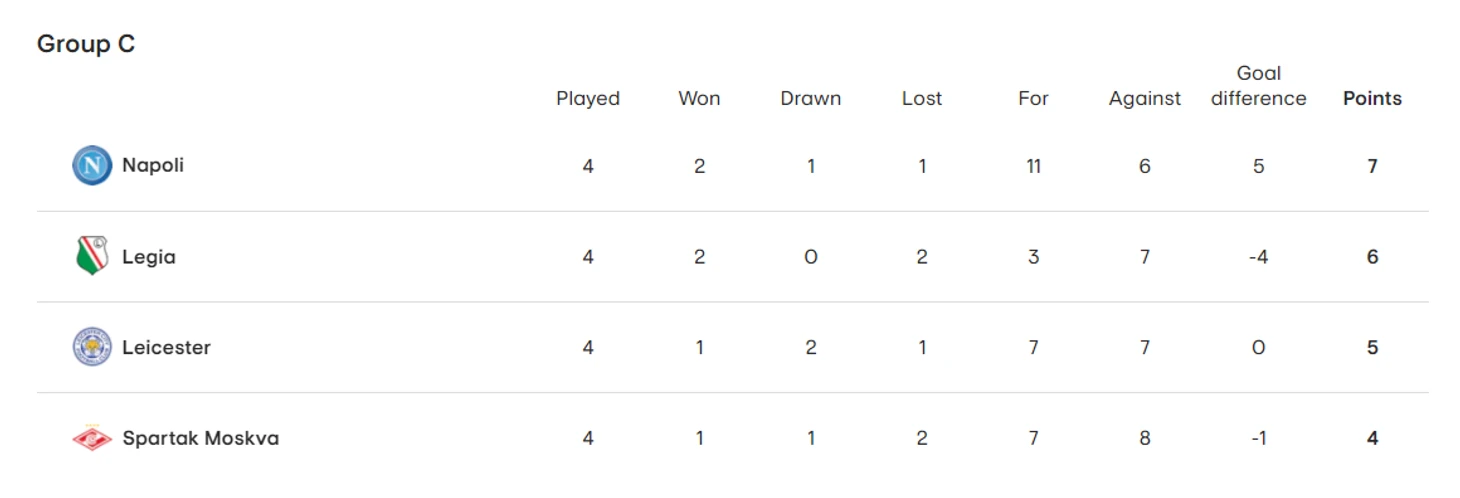Select the Goal difference column header
The width and height of the screenshot is (1460, 498).
pos(1259,86)
